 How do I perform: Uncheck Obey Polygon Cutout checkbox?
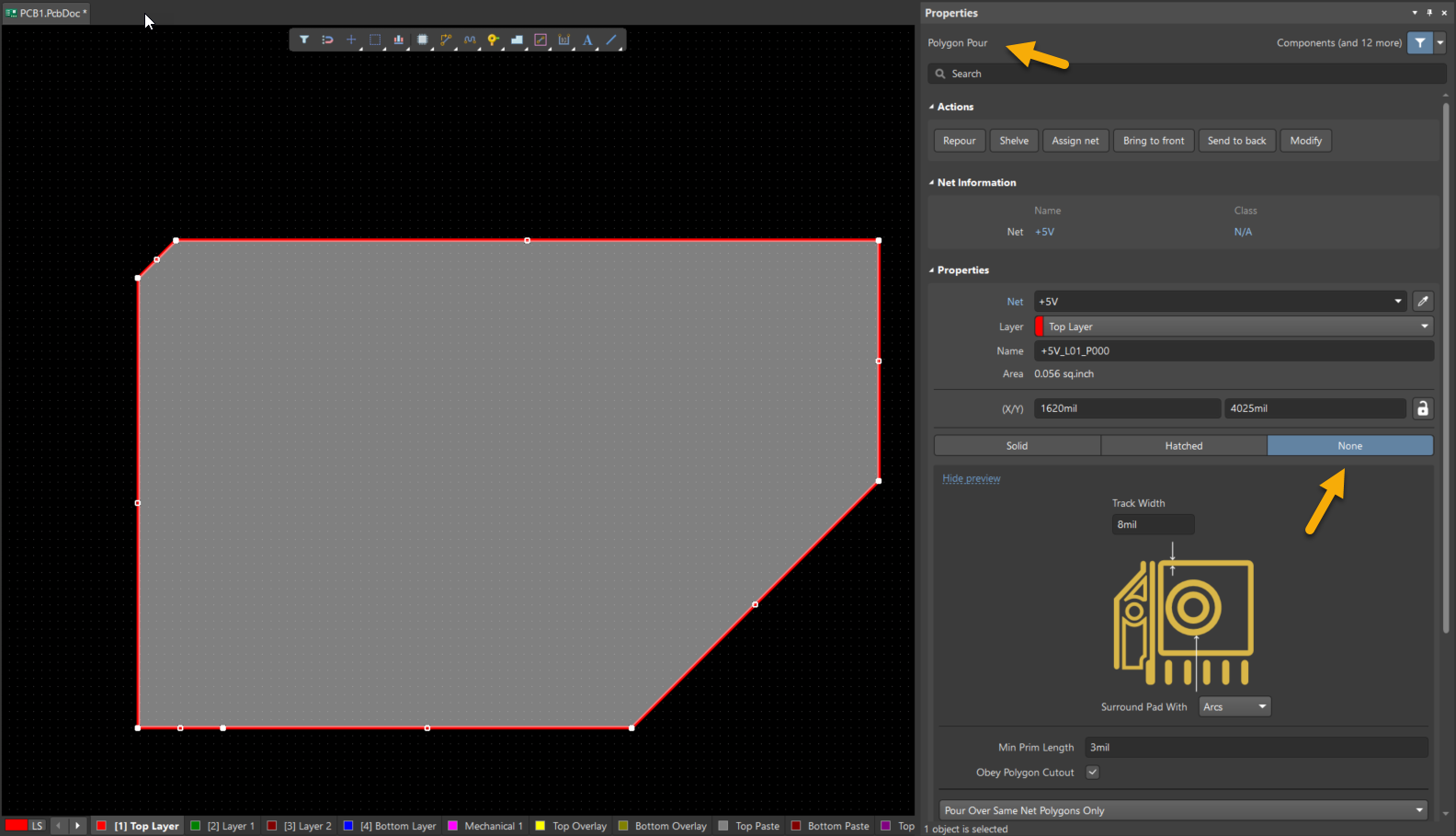point(1092,773)
